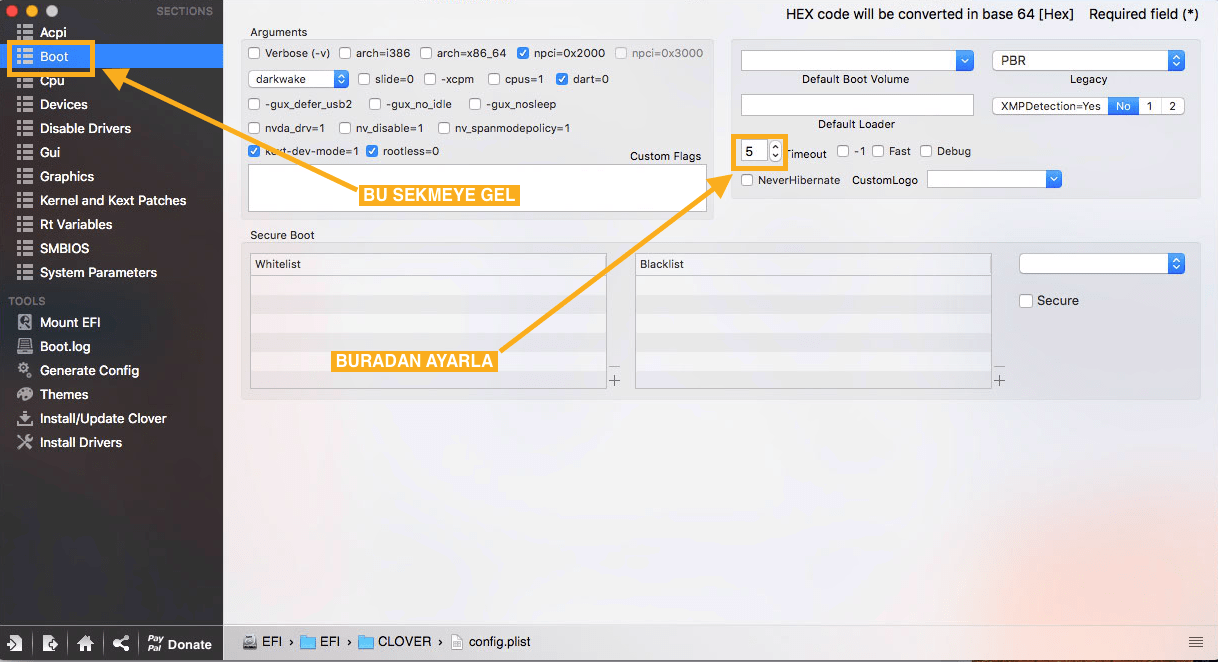This screenshot has width=1218, height=662.
Task: Open the Boot.log tool
Action: tap(65, 346)
